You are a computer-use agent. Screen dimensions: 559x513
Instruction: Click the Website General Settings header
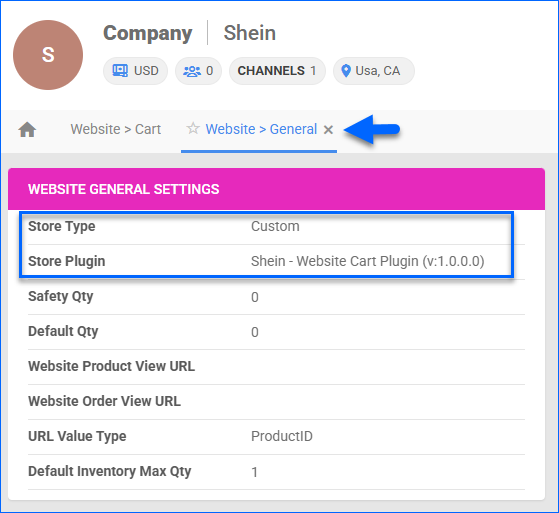tap(276, 189)
